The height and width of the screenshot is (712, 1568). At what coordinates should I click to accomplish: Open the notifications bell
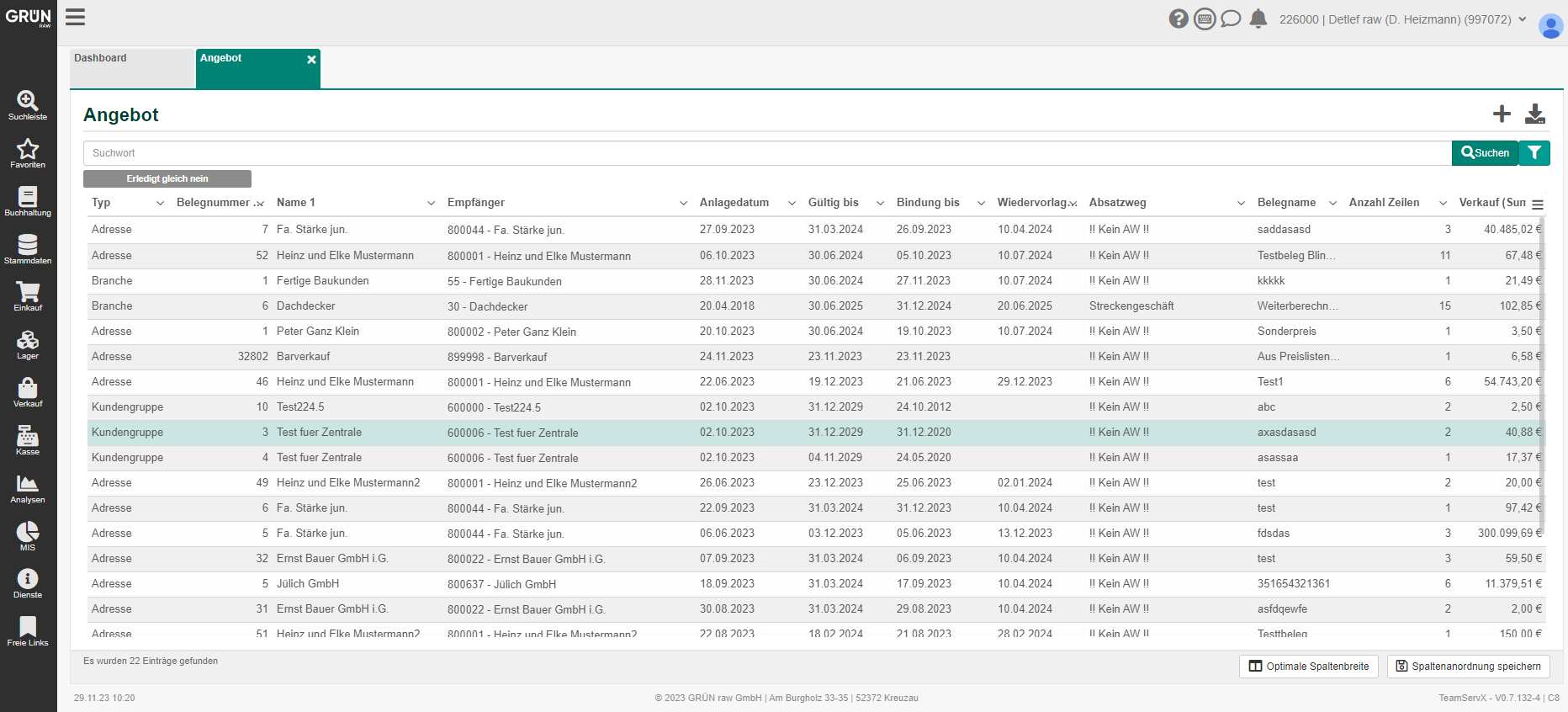(1258, 19)
